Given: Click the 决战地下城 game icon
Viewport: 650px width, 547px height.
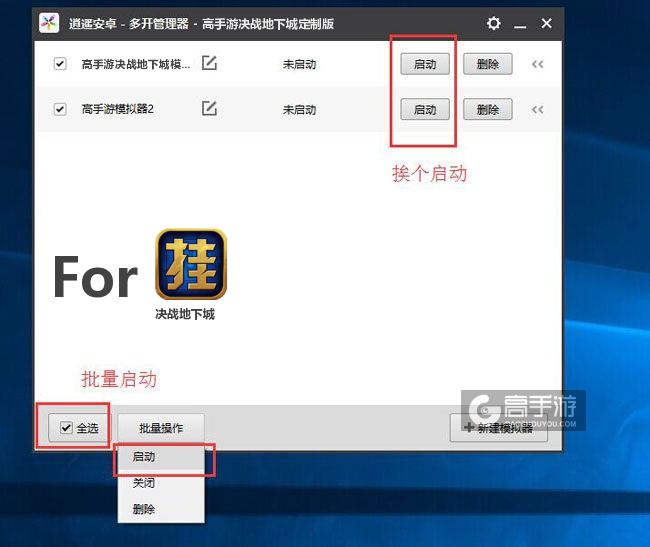Looking at the screenshot, I should [x=191, y=264].
